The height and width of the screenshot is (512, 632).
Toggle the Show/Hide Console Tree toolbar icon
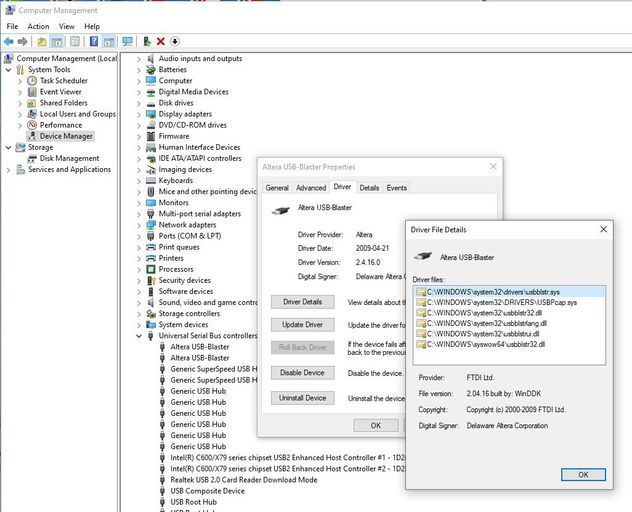(x=57, y=42)
